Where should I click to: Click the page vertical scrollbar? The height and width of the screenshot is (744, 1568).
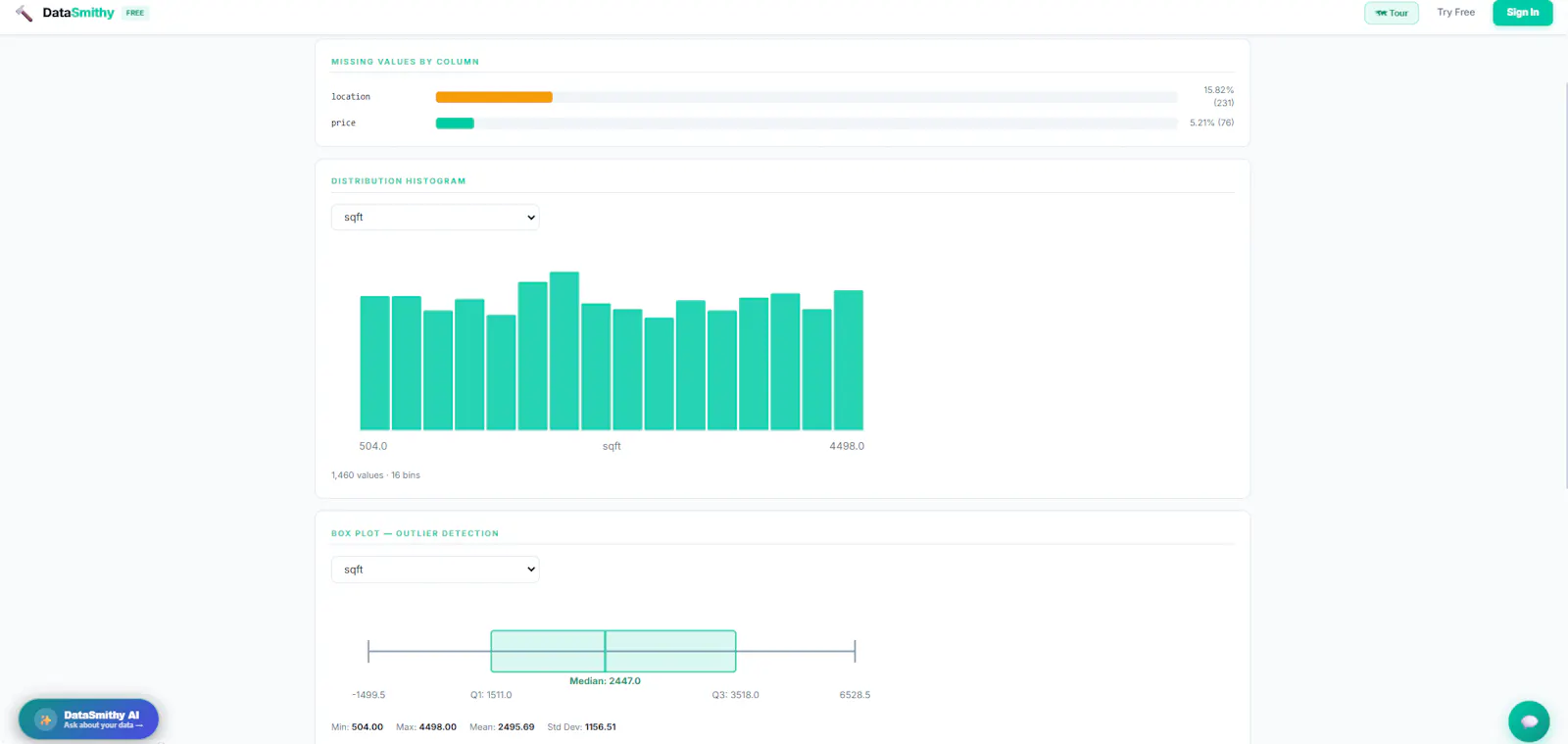pos(1565,284)
